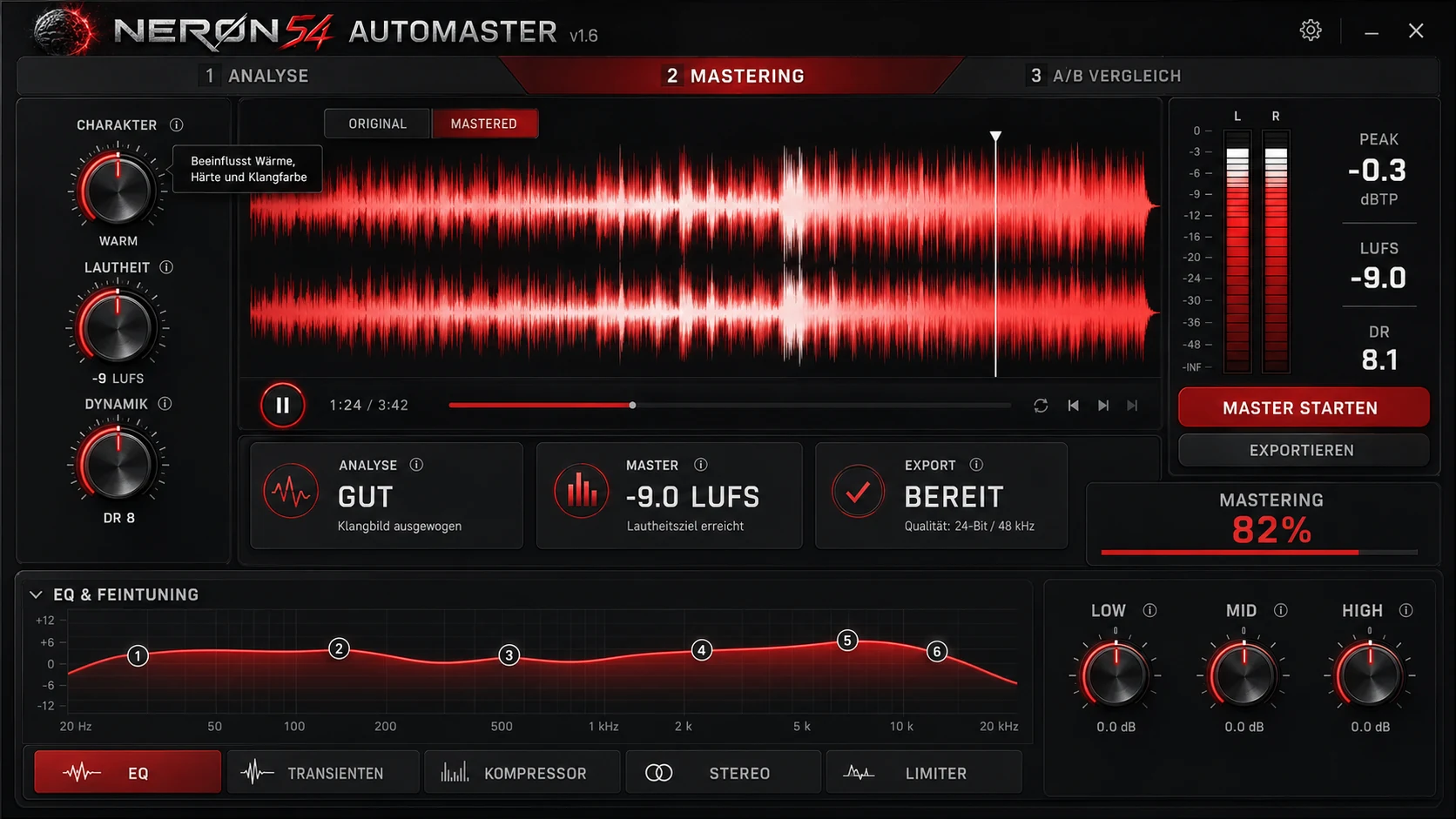
Task: Select EQ node 6
Action: (x=936, y=651)
